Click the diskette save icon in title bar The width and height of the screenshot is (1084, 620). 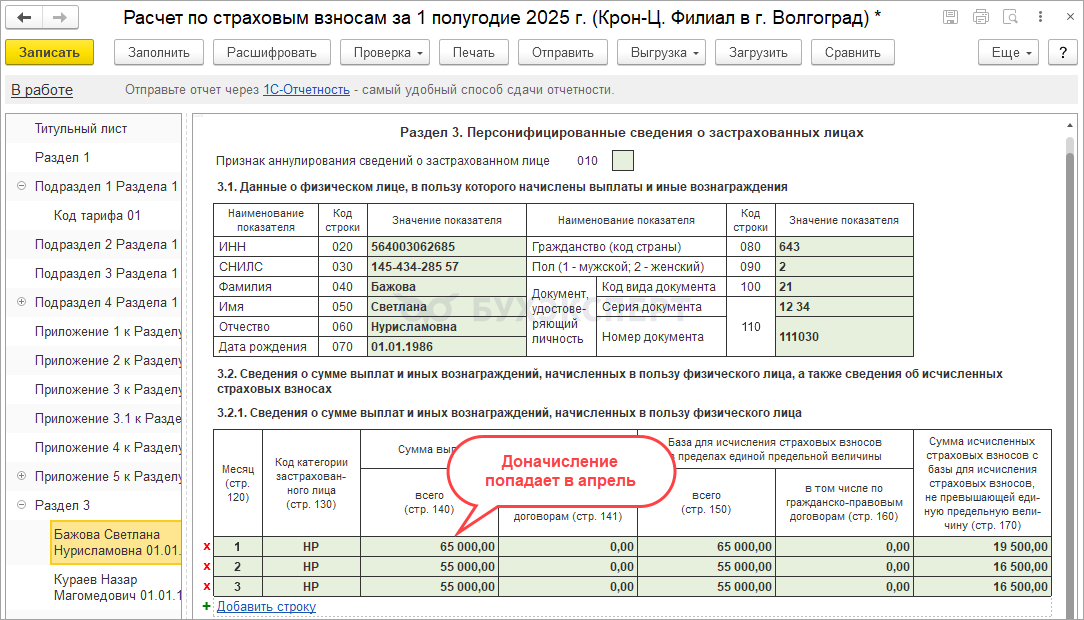[951, 17]
